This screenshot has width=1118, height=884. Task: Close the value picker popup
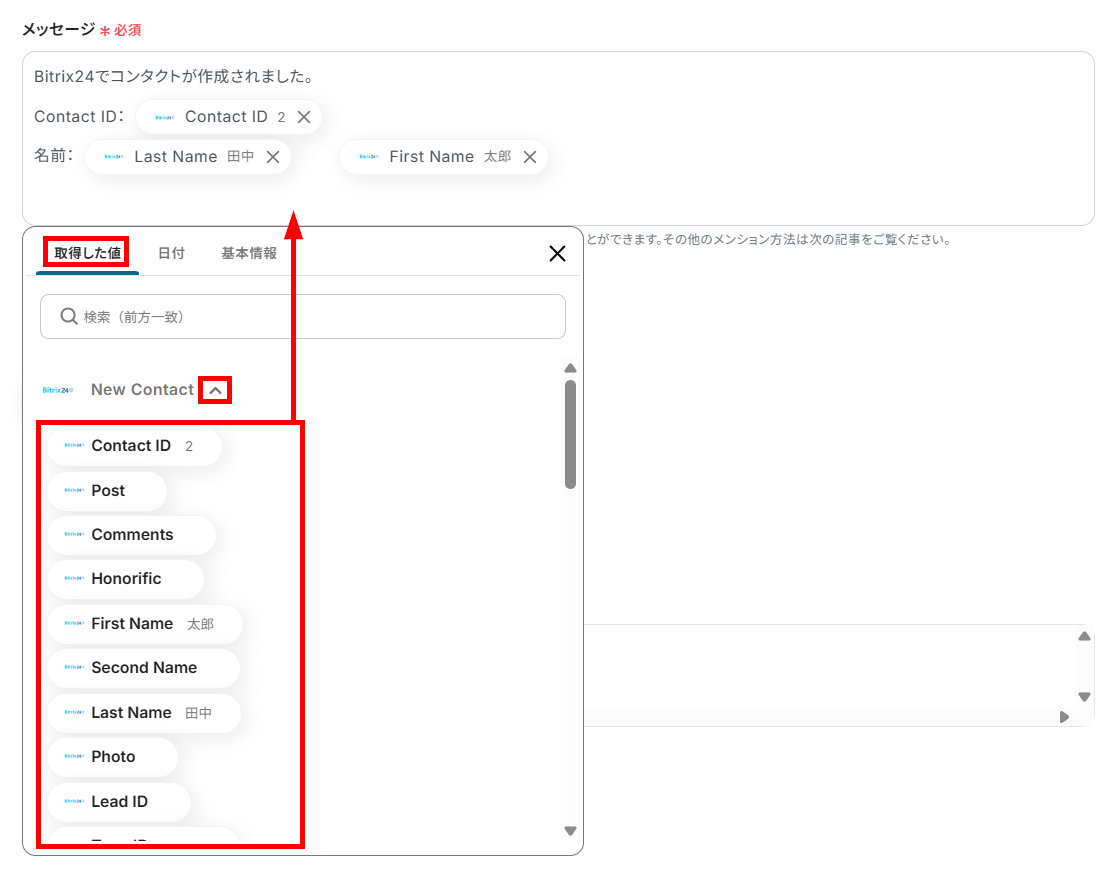click(558, 254)
